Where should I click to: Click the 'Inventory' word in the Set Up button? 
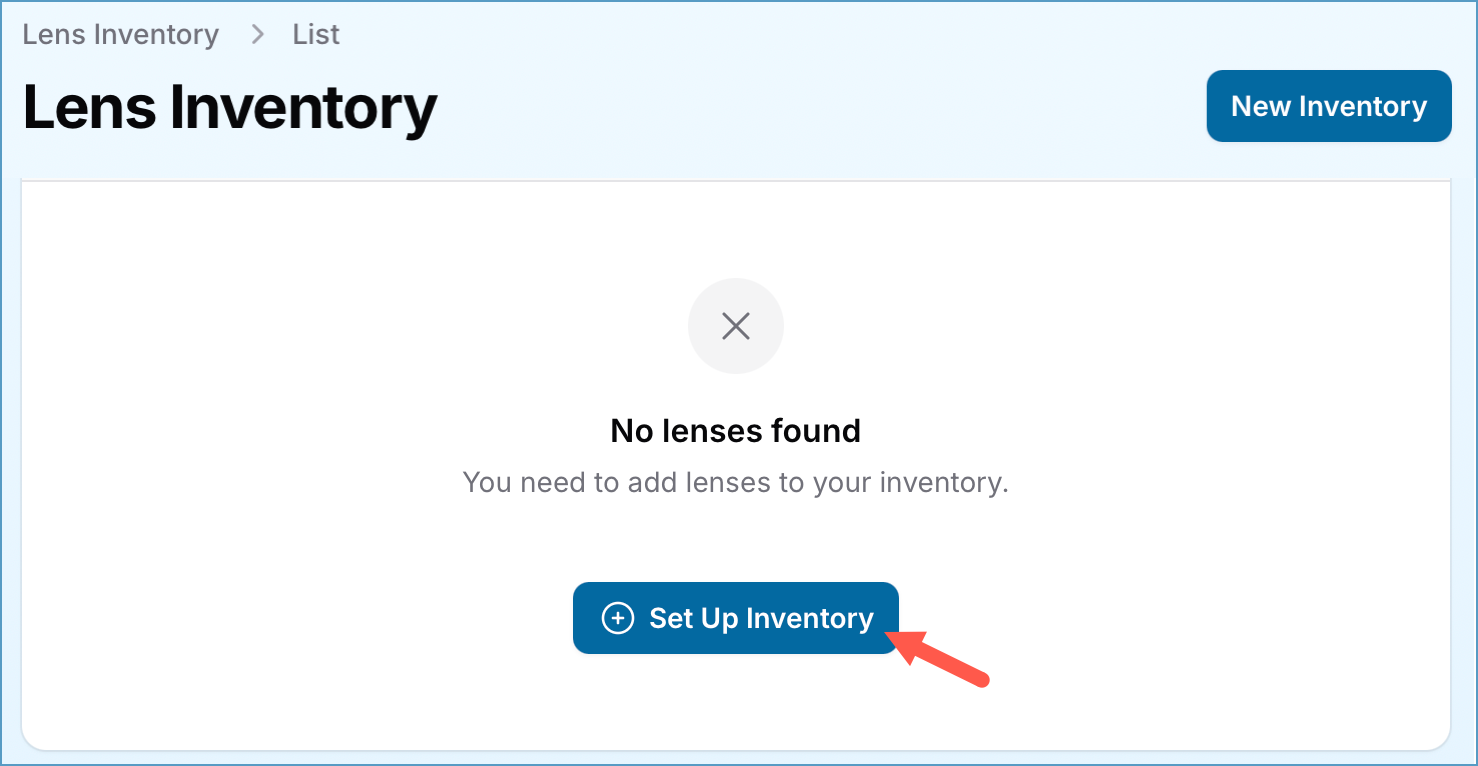pos(810,619)
